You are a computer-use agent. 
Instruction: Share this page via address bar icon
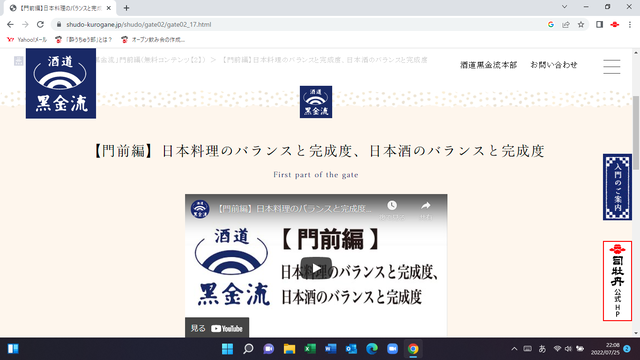[566, 24]
